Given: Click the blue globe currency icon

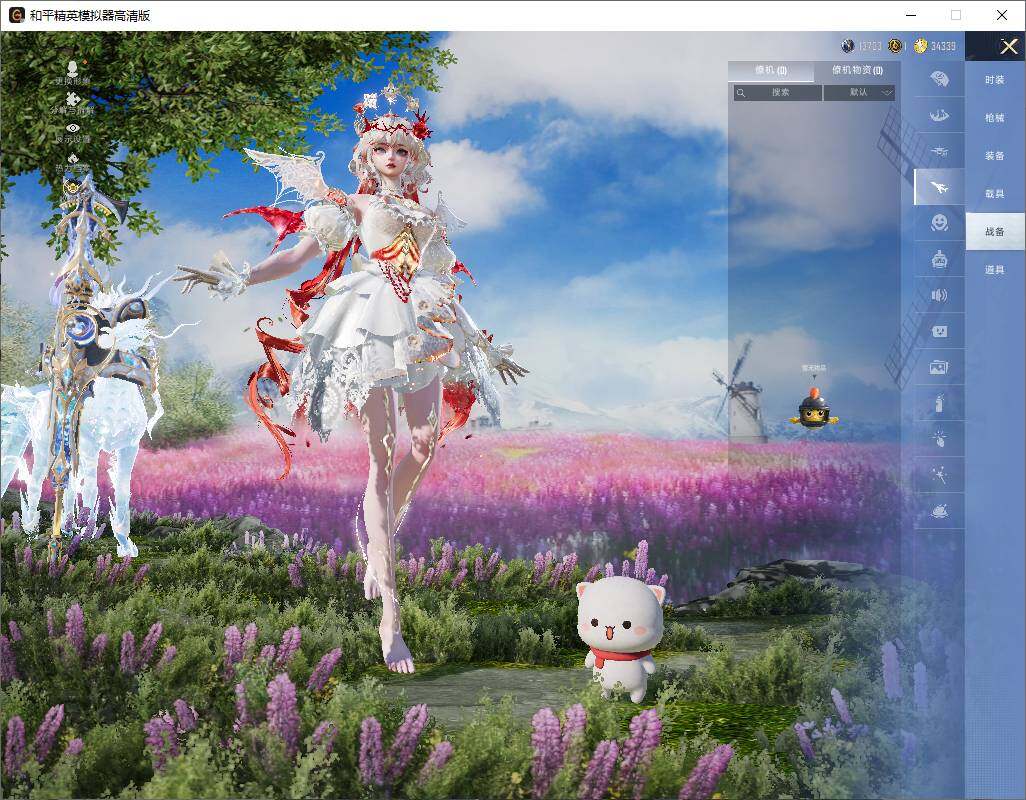Looking at the screenshot, I should (x=847, y=46).
